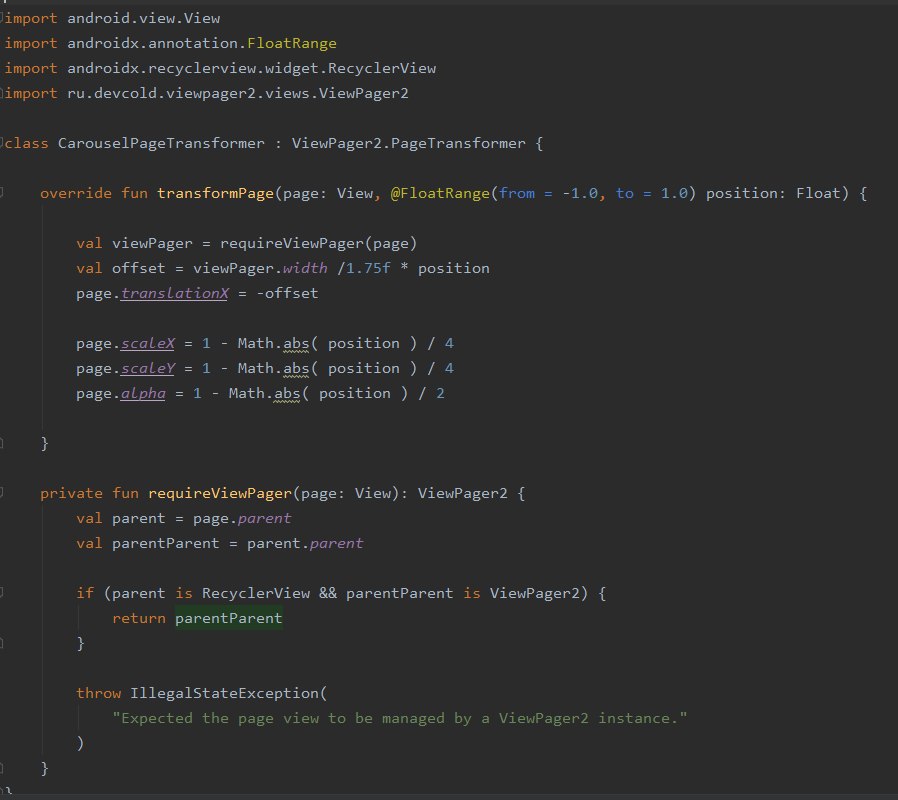The image size is (898, 800).
Task: Click the && operator
Action: pos(328,593)
